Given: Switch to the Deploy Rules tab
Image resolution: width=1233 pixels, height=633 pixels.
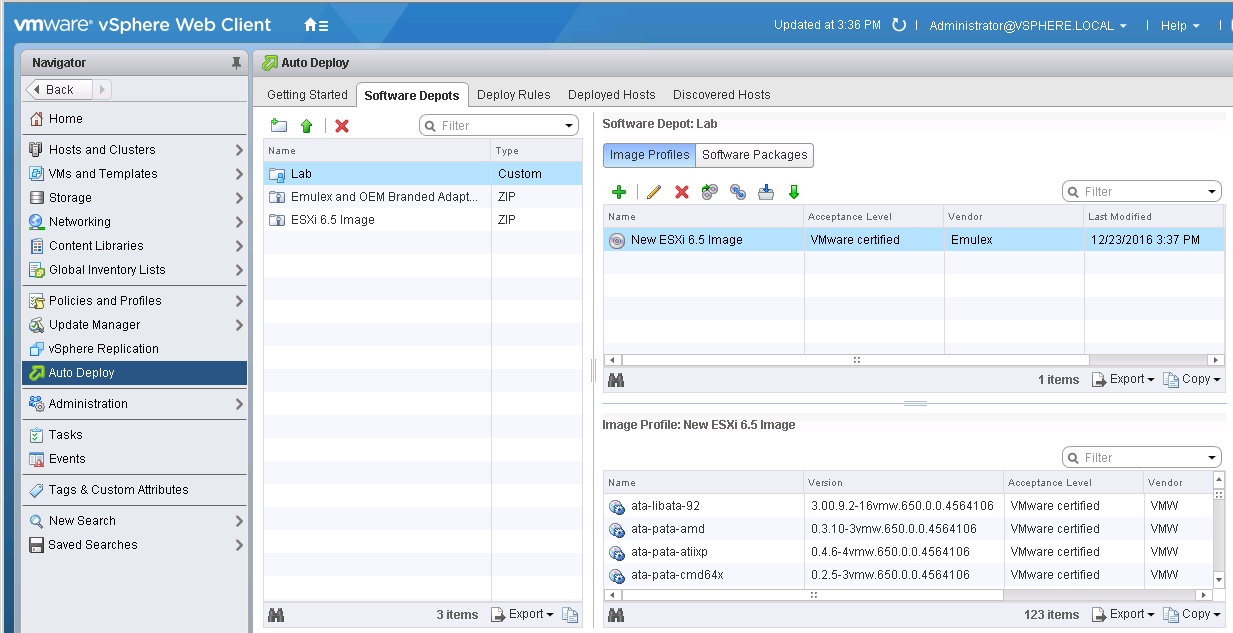Looking at the screenshot, I should tap(513, 95).
